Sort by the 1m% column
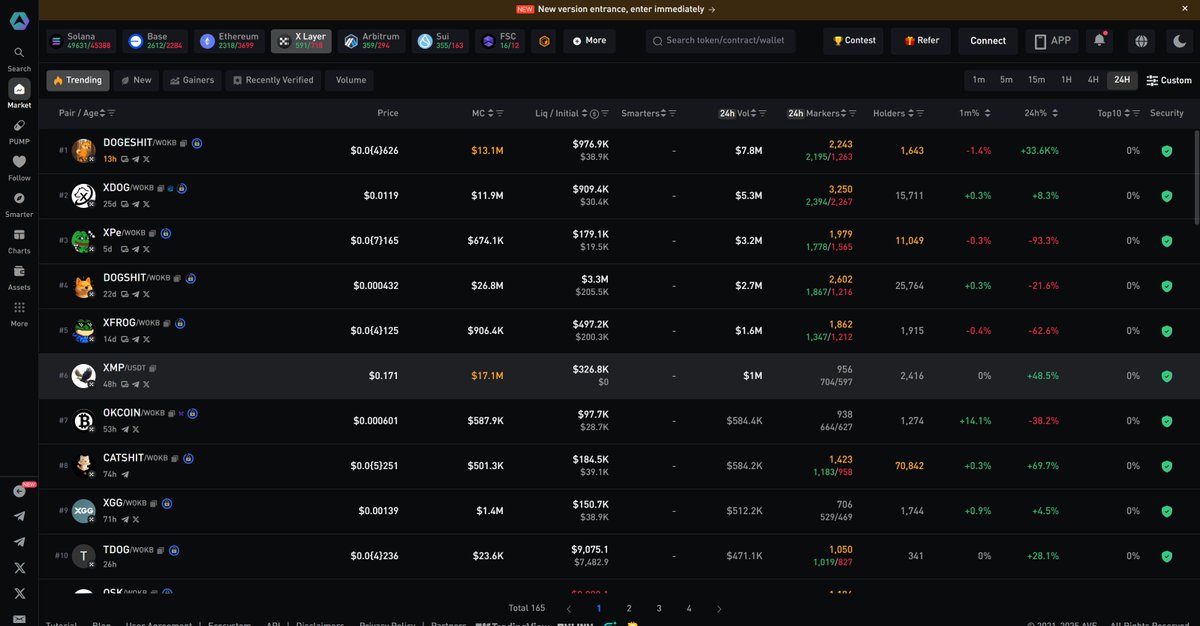1200x626 pixels. click(x=987, y=114)
